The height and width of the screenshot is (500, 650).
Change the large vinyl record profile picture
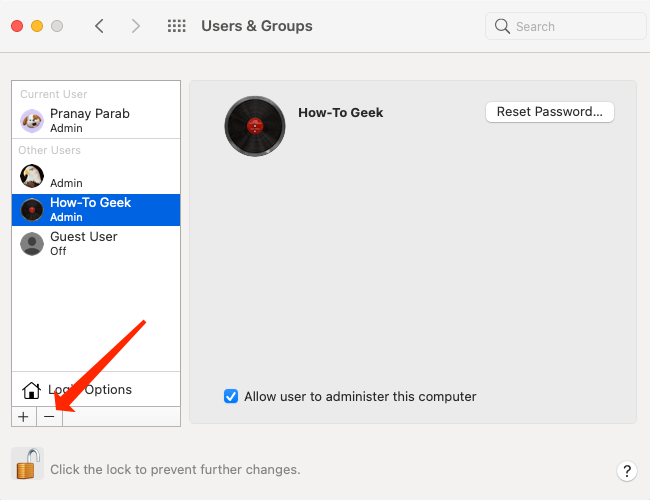(255, 126)
